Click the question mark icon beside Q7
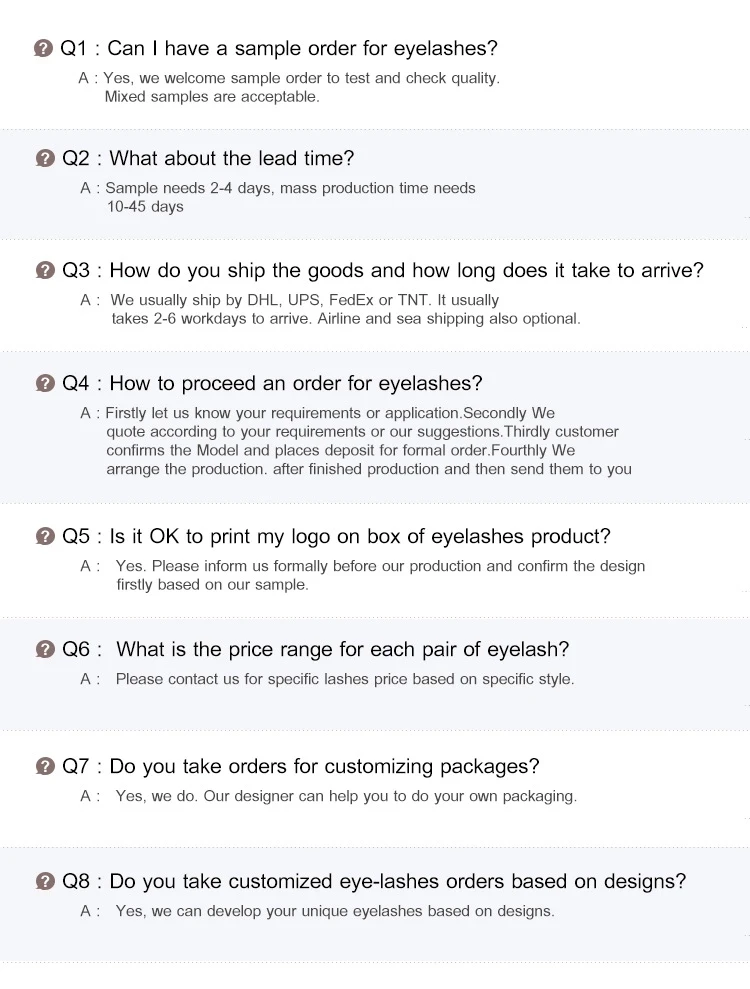 [x=45, y=767]
